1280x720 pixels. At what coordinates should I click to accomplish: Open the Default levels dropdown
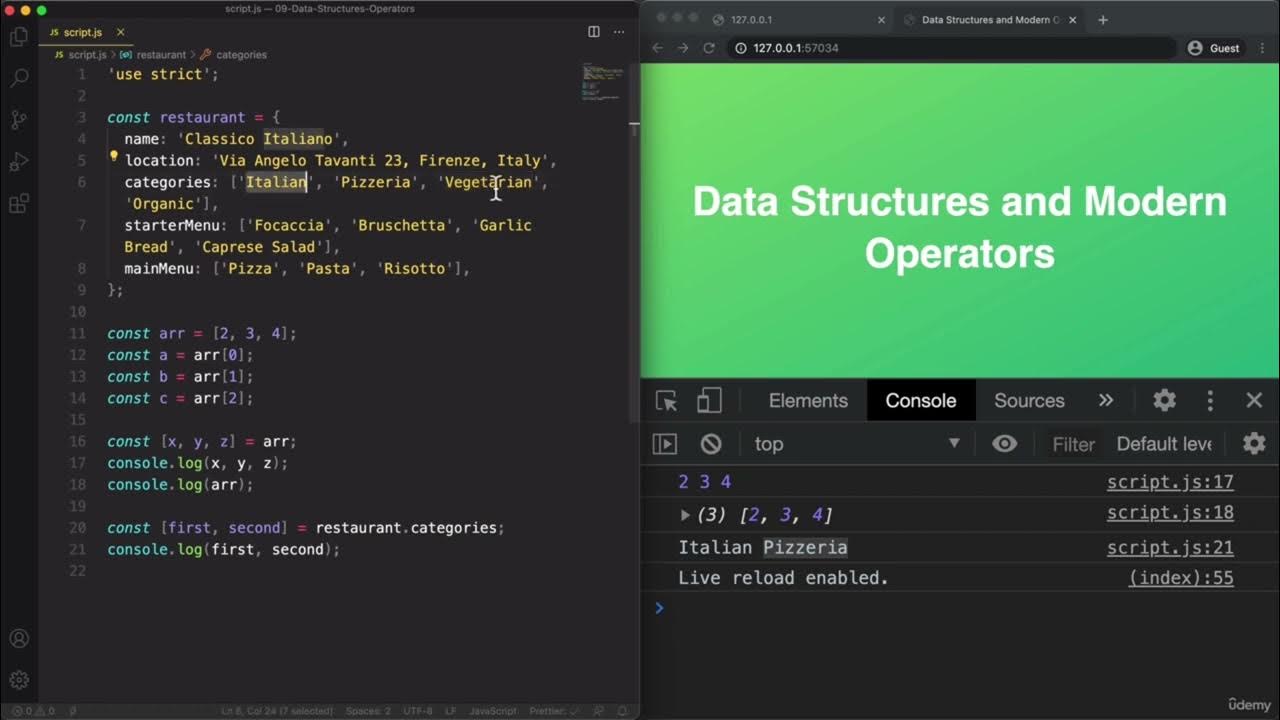click(x=1164, y=444)
